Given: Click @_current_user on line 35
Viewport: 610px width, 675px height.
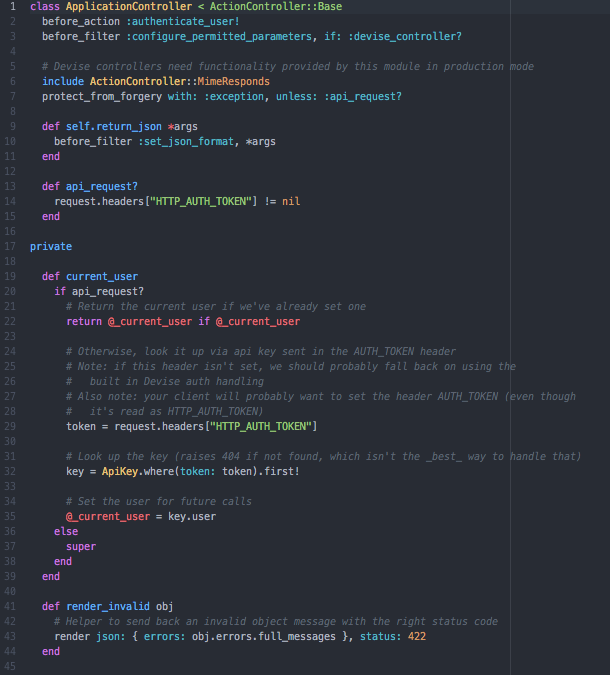Looking at the screenshot, I should [108, 517].
